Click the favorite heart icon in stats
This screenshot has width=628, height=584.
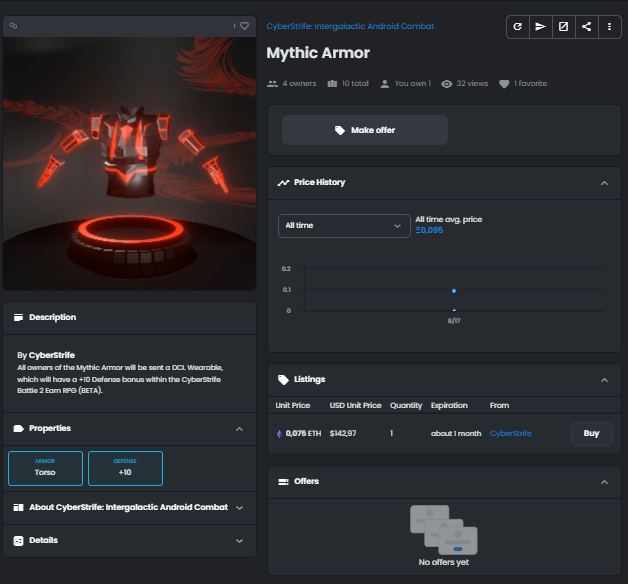pyautogui.click(x=504, y=84)
